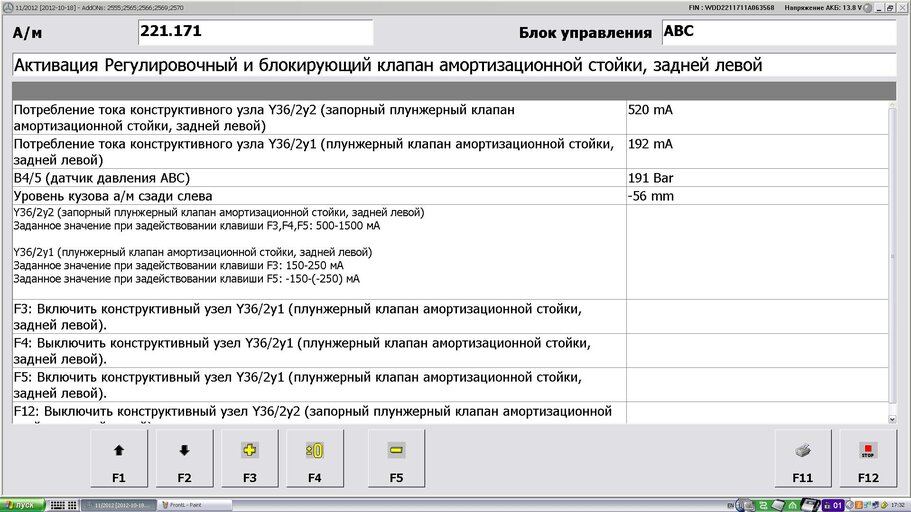The height and width of the screenshot is (512, 911).
Task: Click the 500-1500 мА setpoint line
Action: (x=196, y=225)
